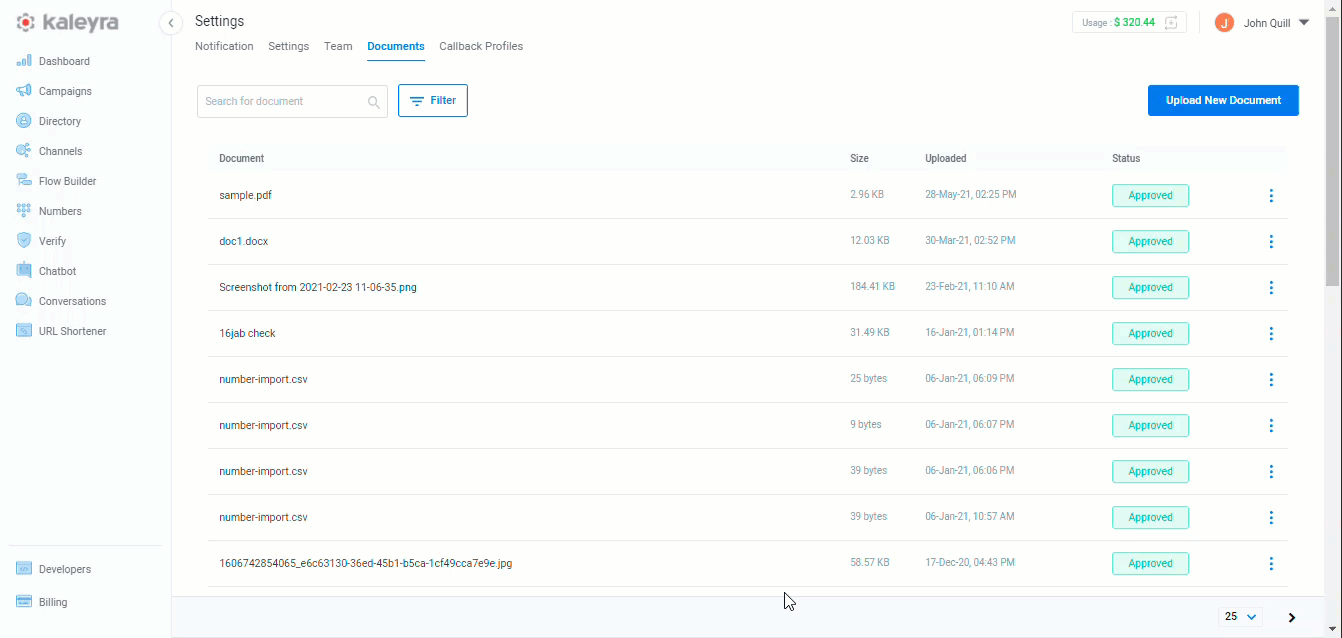This screenshot has height=638, width=1342.
Task: Switch to the Team tab
Action: (338, 46)
